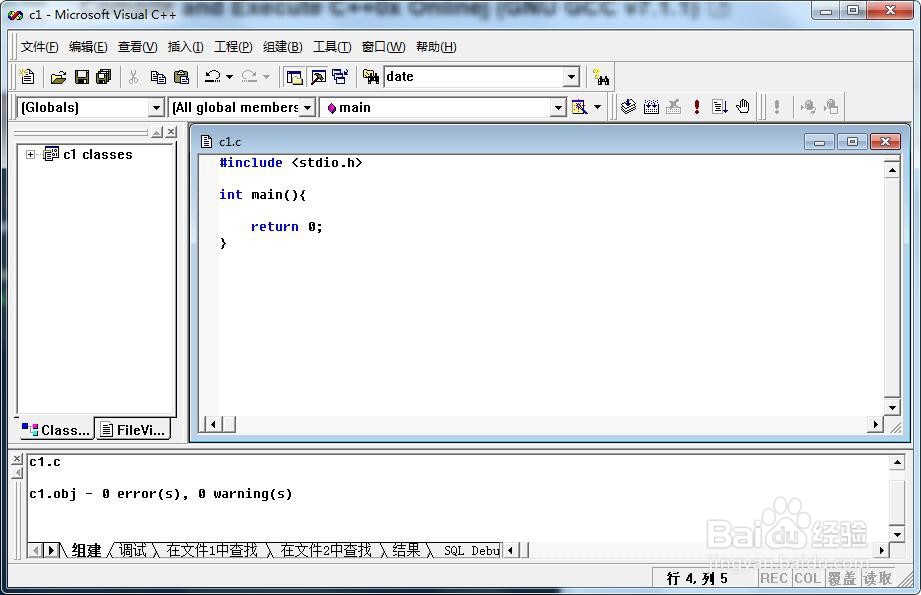Click the editor vertical scrollbar up arrow
The width and height of the screenshot is (921, 595).
point(892,170)
